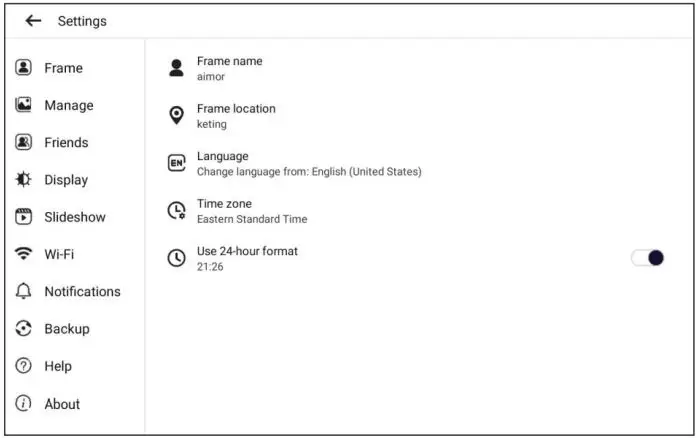
Task: Open the Time zone setting
Action: [x=251, y=211]
